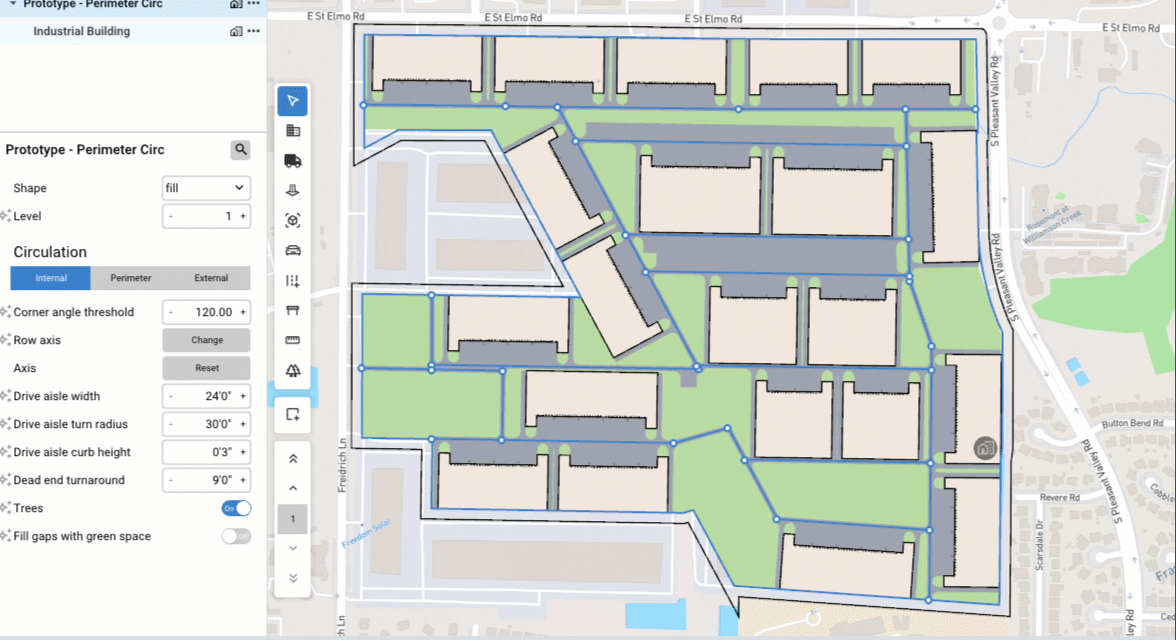Decrease Drive aisle width
1176x640 pixels.
pyautogui.click(x=171, y=396)
